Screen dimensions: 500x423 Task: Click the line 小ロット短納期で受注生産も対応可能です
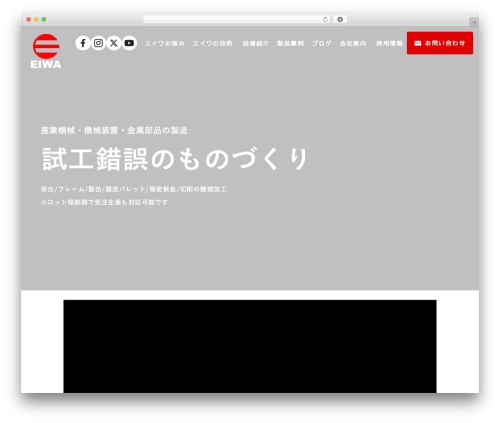point(104,202)
